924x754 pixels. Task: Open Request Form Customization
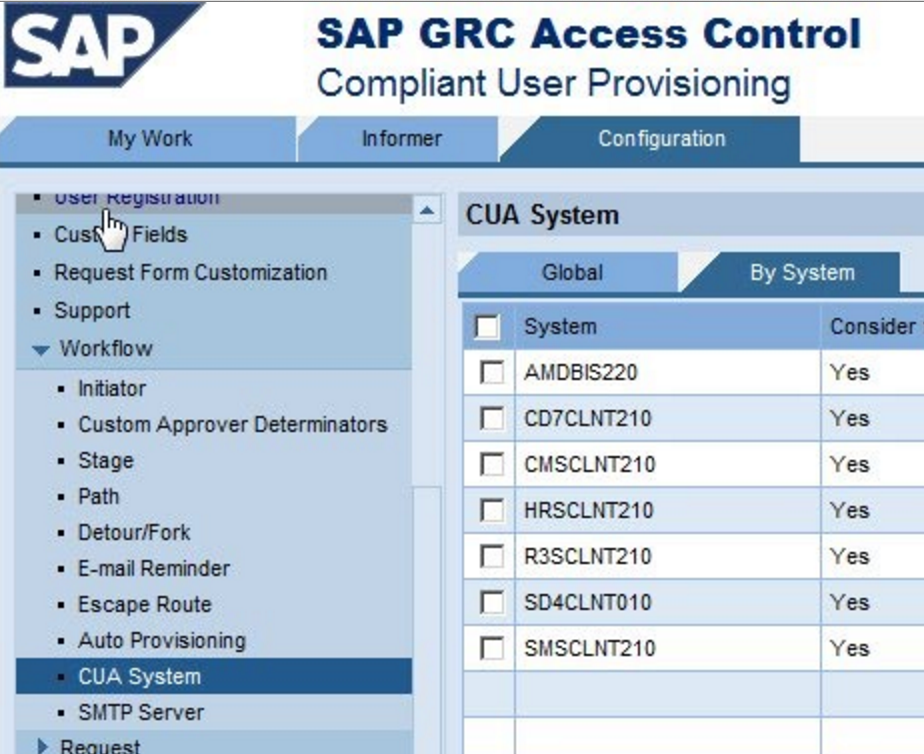pyautogui.click(x=190, y=272)
